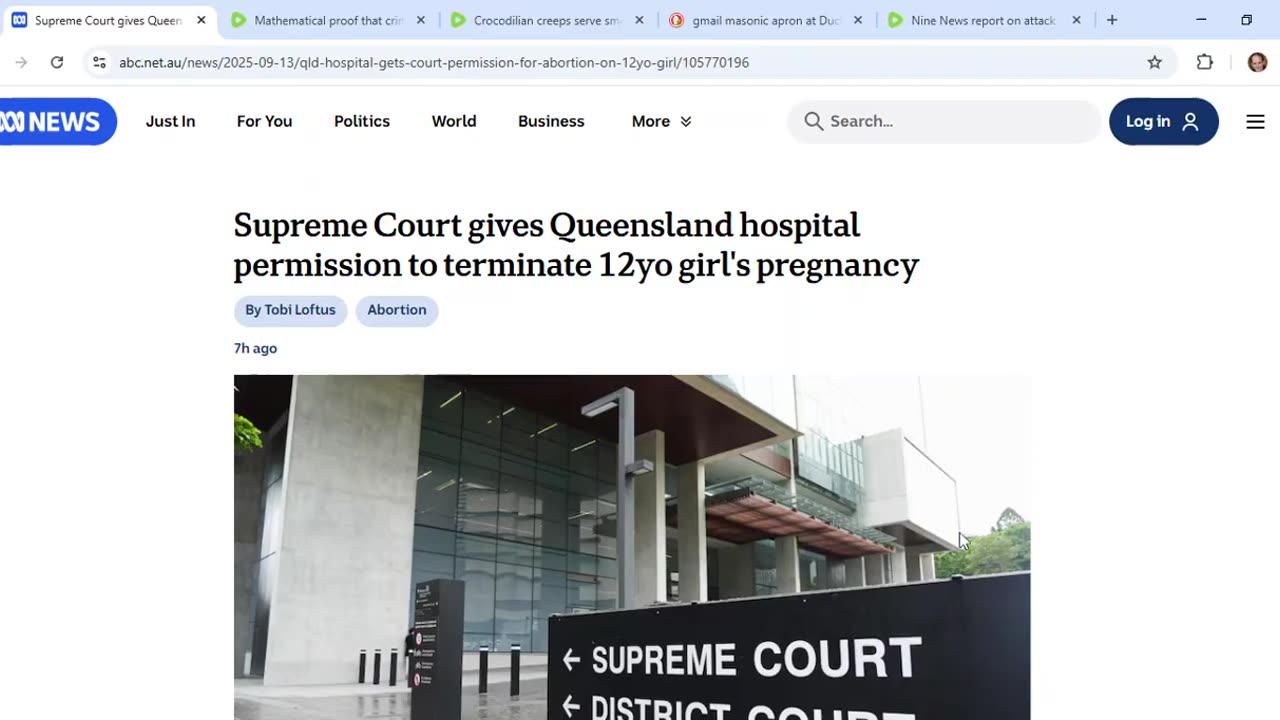The width and height of the screenshot is (1280, 720).
Task: Expand the More navigation dropdown
Action: coord(661,121)
